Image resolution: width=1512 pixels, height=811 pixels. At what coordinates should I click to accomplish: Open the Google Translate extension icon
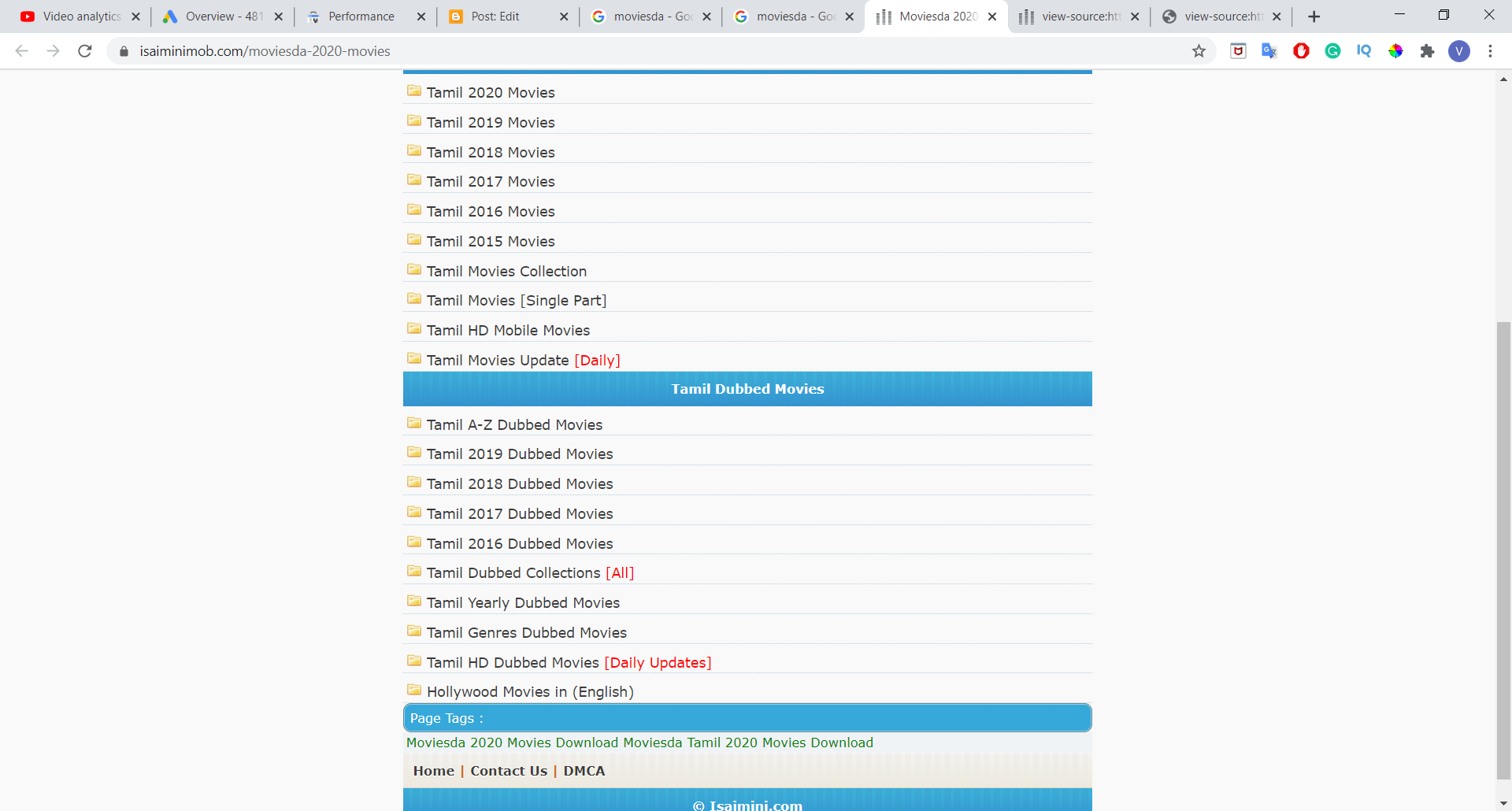pyautogui.click(x=1269, y=51)
